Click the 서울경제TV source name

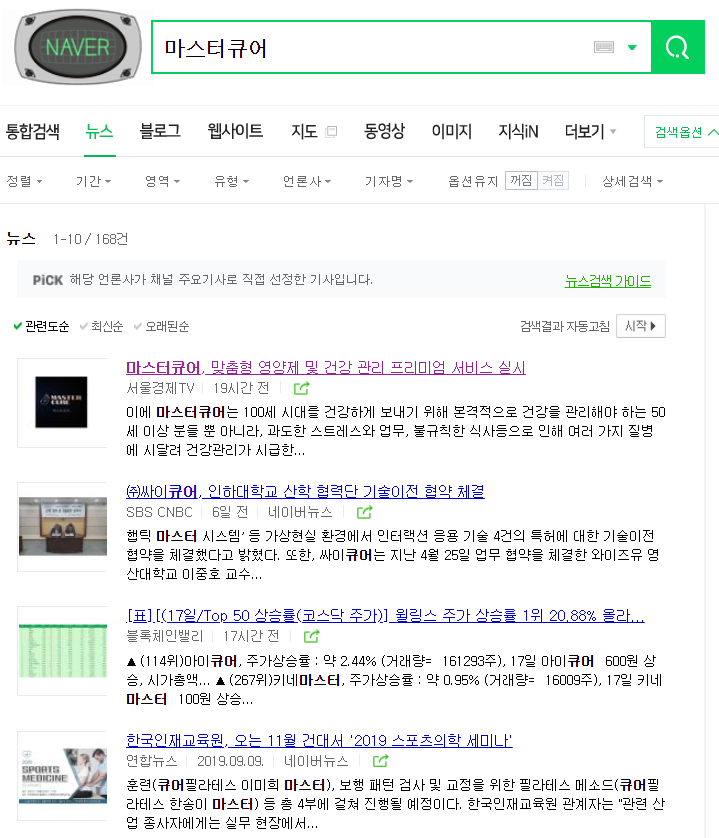pyautogui.click(x=160, y=388)
